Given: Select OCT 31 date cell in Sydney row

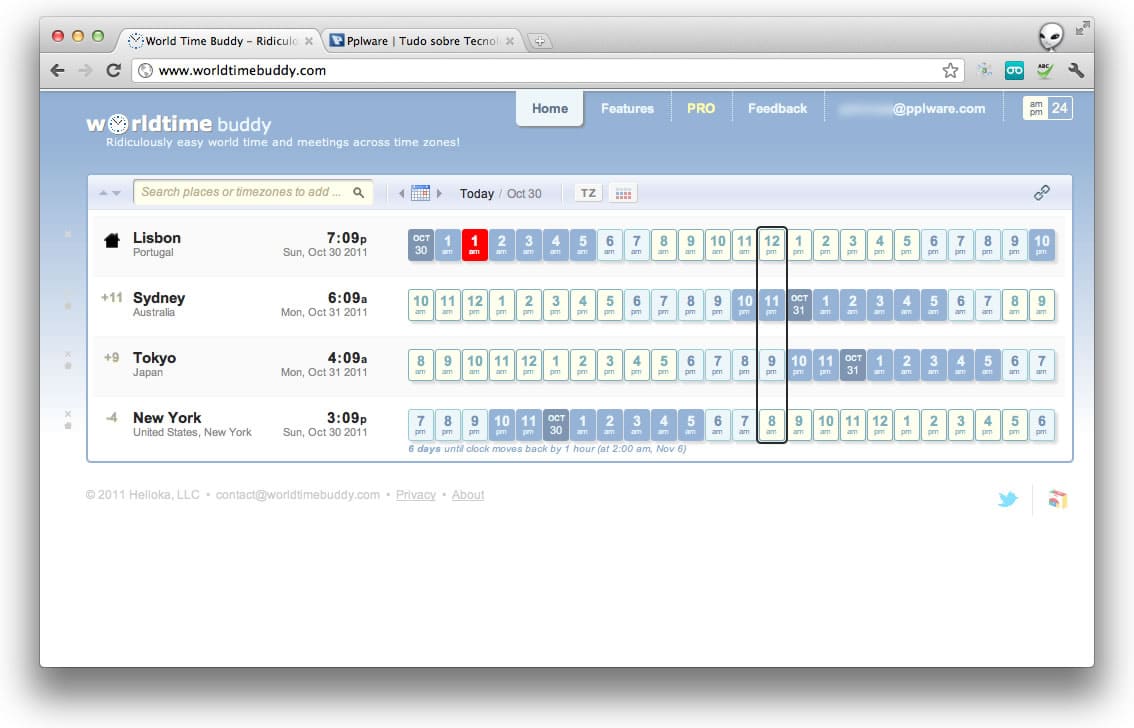Looking at the screenshot, I should (x=799, y=305).
